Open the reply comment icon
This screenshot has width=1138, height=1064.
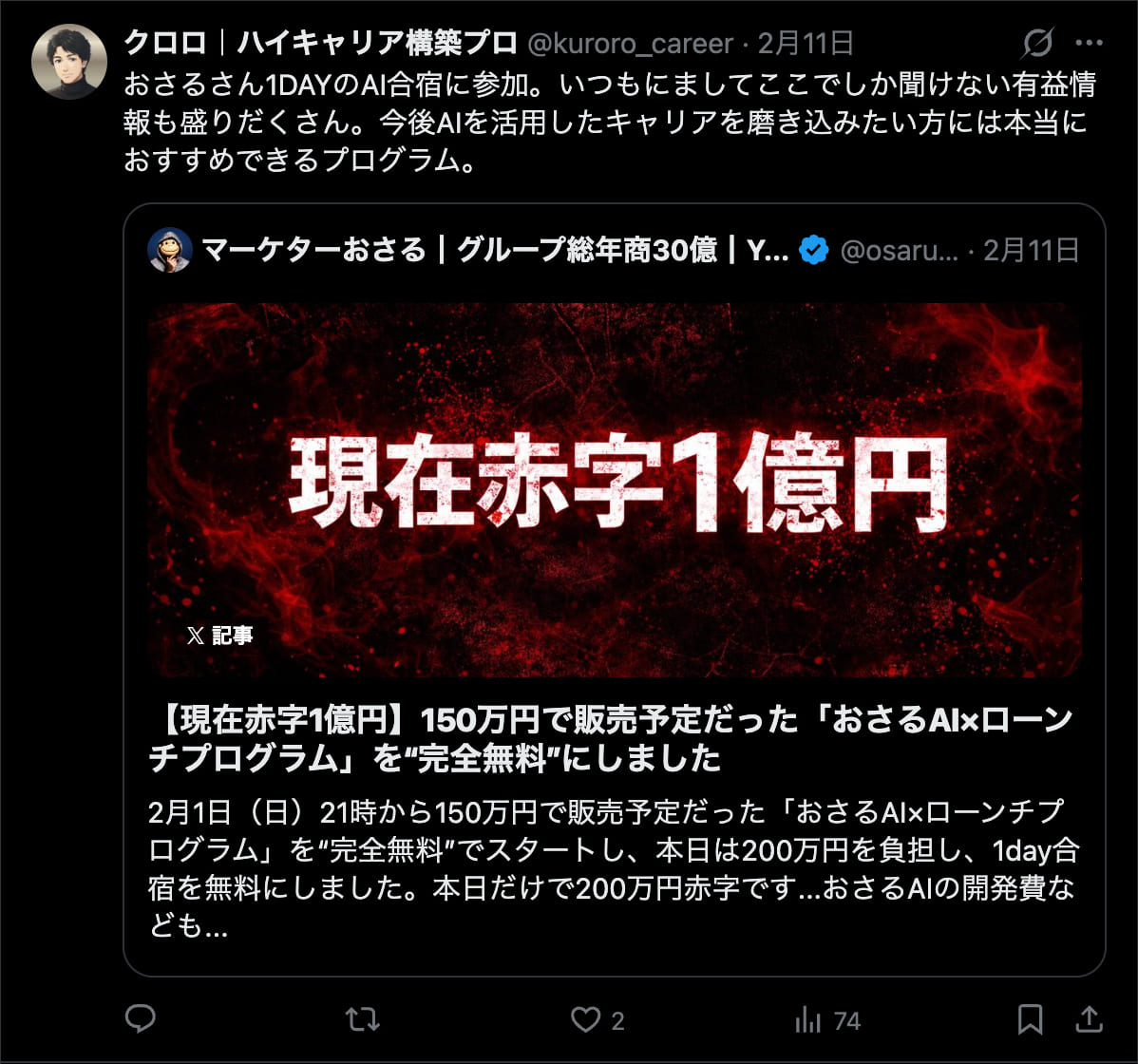point(140,1019)
